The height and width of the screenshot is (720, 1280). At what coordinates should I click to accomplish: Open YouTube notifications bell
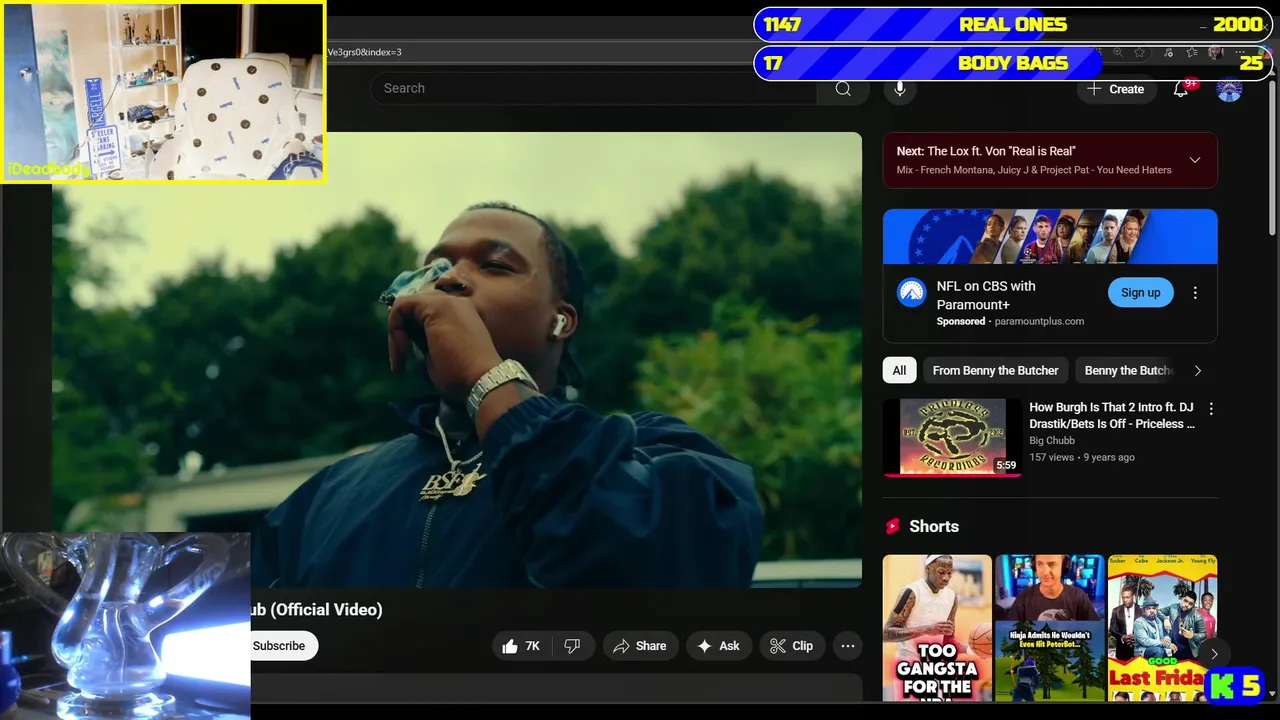1181,89
